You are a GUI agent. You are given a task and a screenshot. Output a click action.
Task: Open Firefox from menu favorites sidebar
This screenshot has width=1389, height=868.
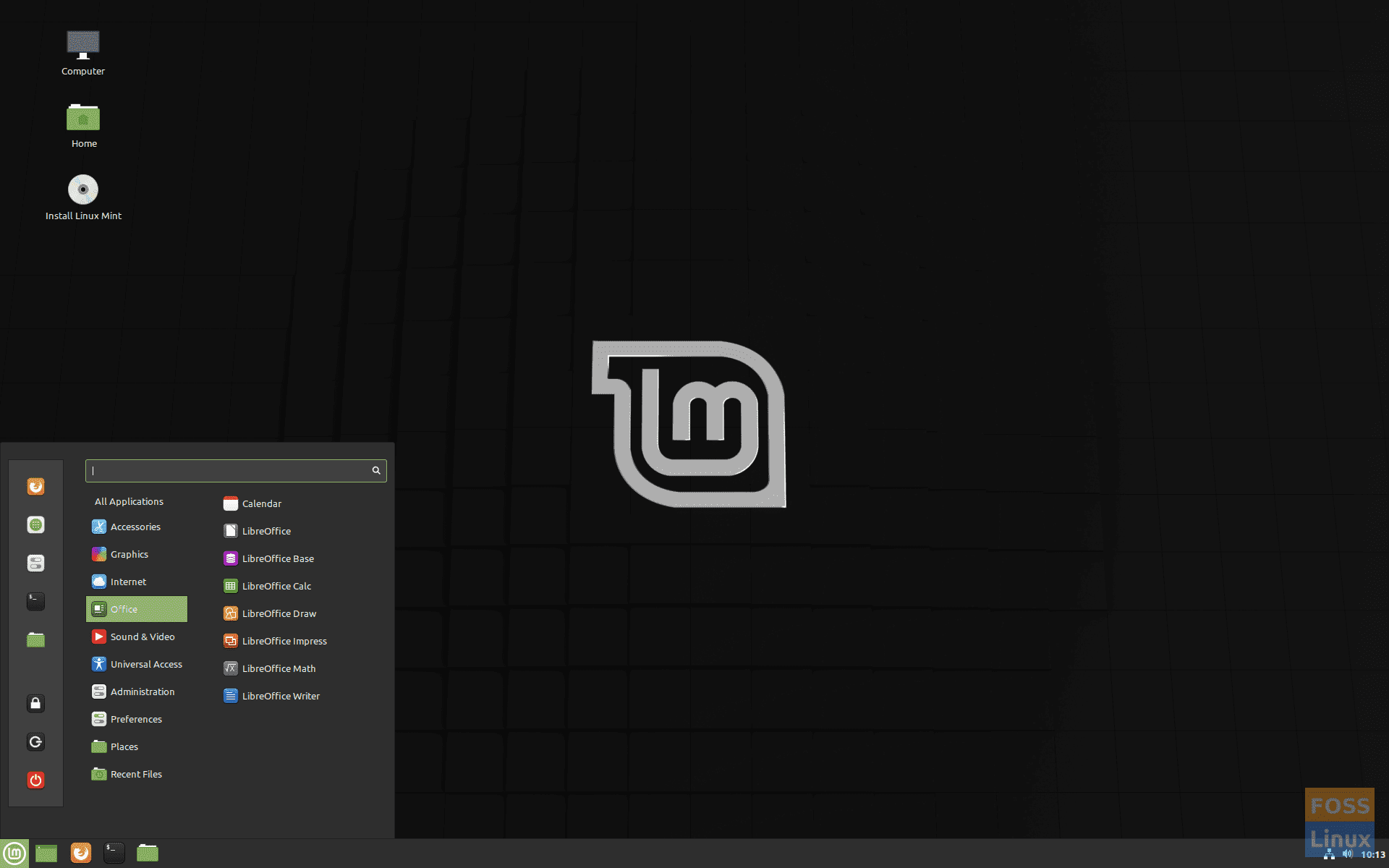click(x=35, y=486)
